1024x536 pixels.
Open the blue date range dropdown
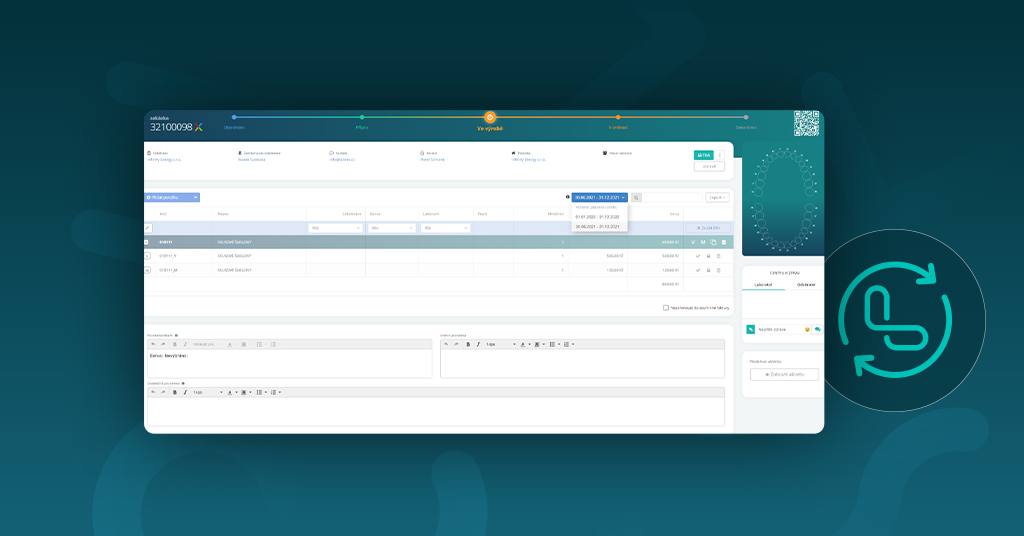[x=599, y=197]
